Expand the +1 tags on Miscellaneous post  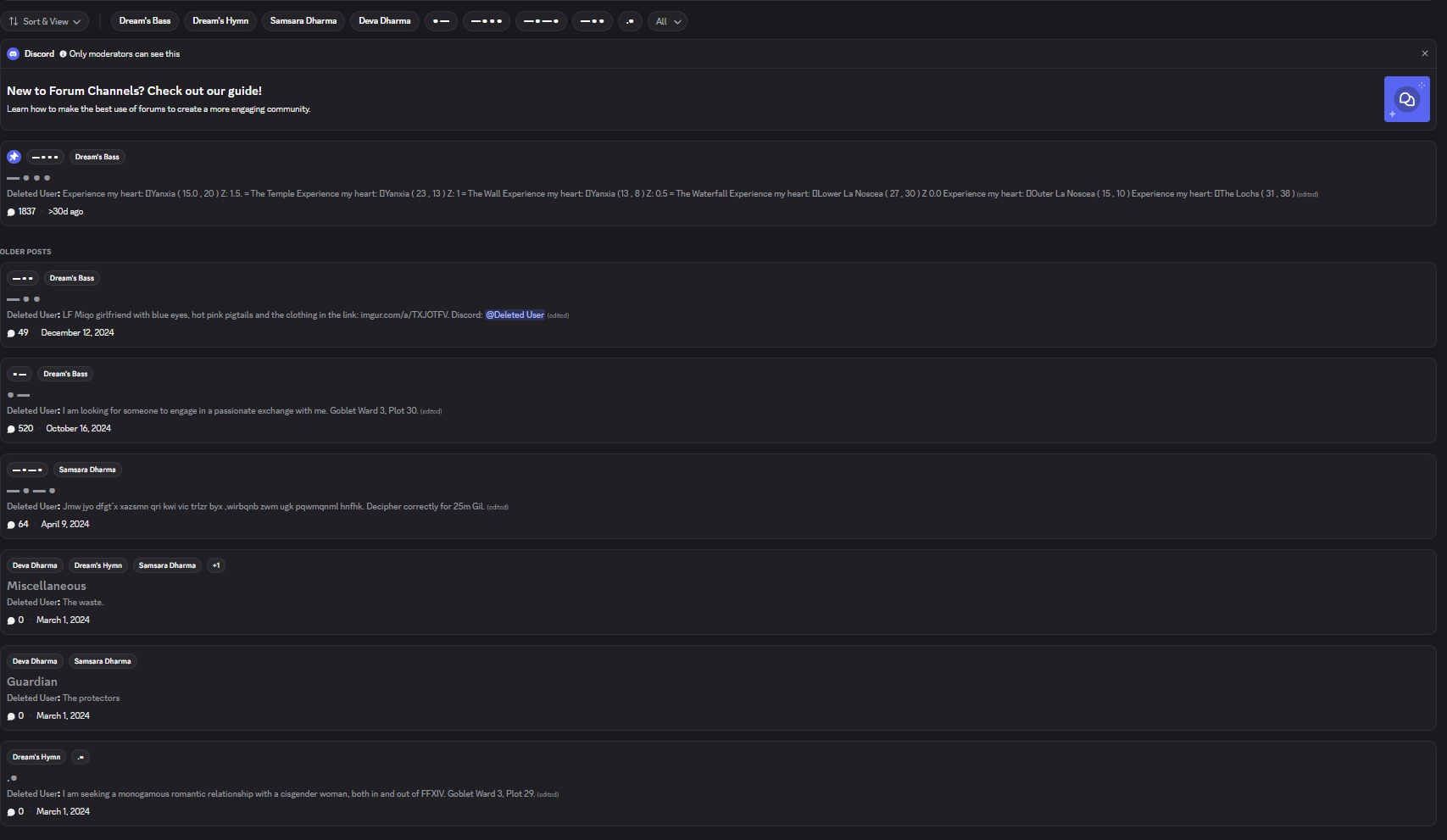pos(216,565)
